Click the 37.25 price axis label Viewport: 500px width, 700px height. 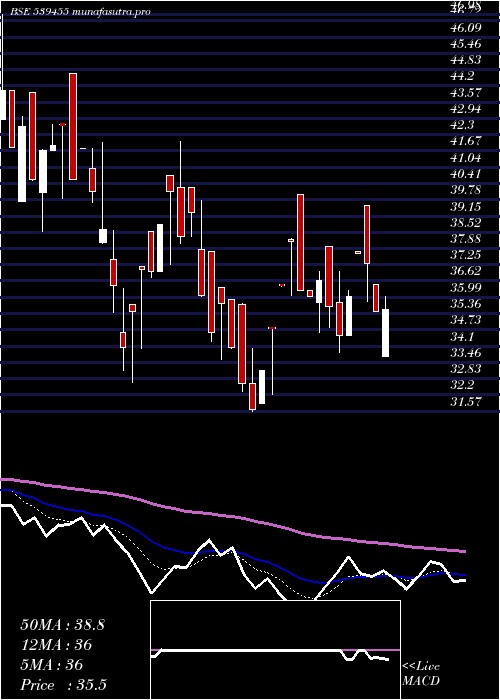(466, 255)
